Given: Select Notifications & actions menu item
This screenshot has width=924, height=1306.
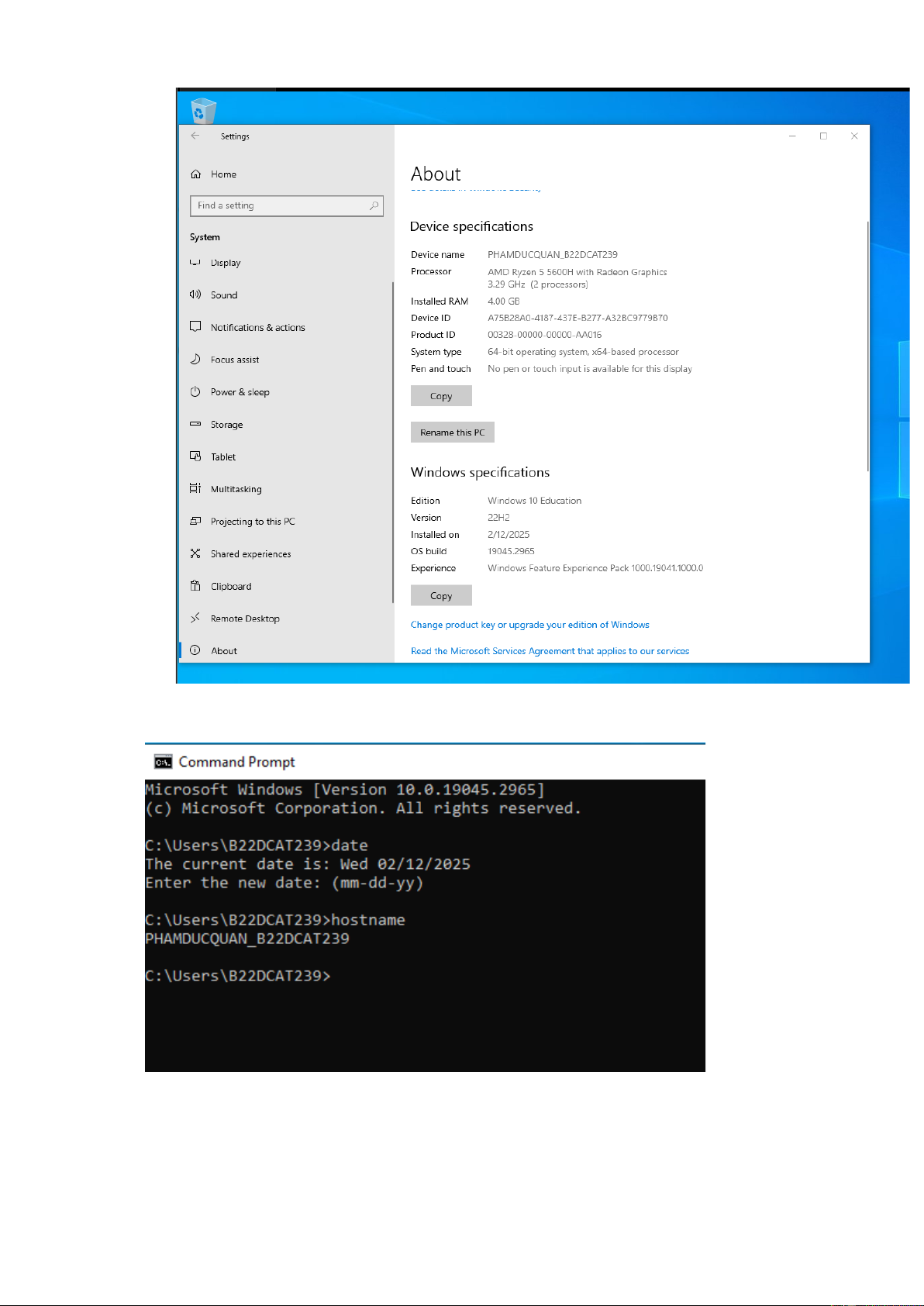Looking at the screenshot, I should tap(257, 328).
